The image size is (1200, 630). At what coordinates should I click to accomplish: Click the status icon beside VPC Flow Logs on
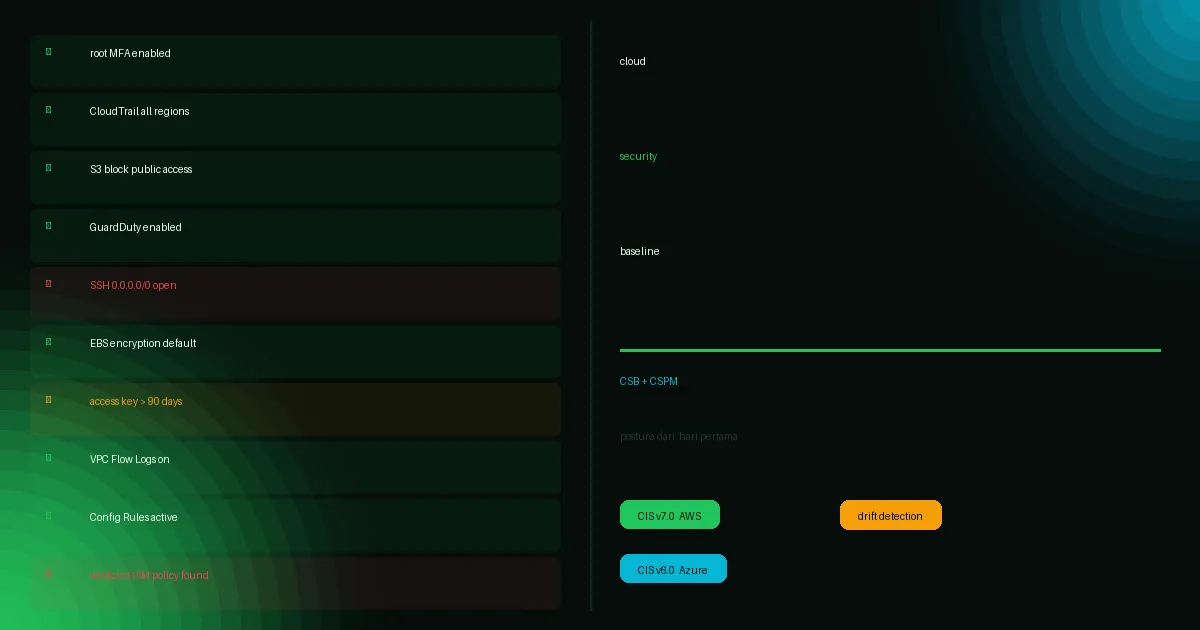point(48,457)
